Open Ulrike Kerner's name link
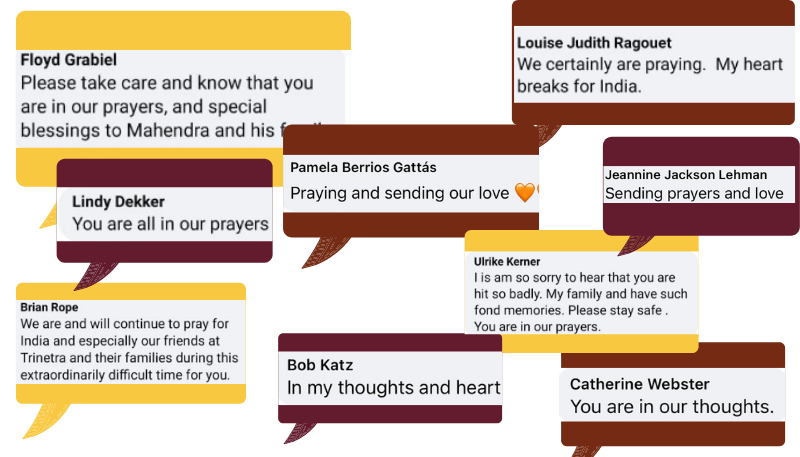 (x=507, y=262)
